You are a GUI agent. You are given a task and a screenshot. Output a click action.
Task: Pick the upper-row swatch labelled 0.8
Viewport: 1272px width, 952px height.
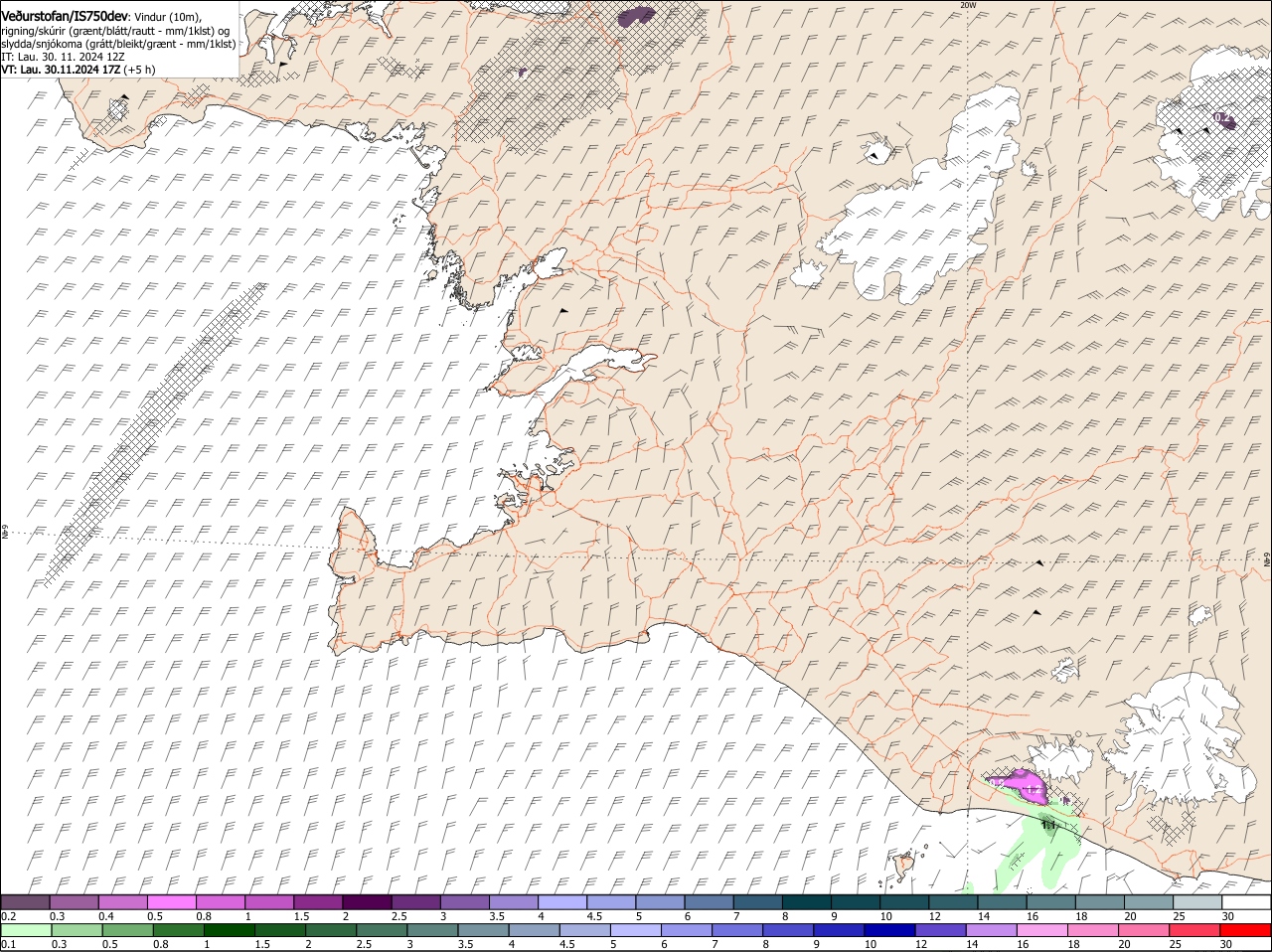click(x=220, y=902)
